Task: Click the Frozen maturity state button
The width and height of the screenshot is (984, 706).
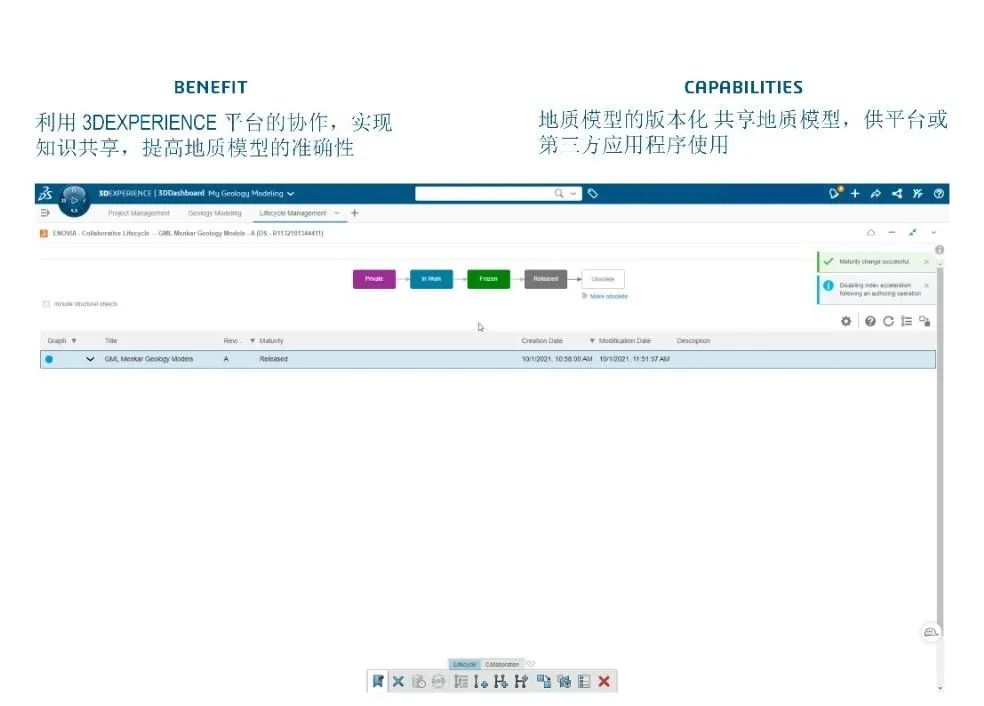Action: 488,279
